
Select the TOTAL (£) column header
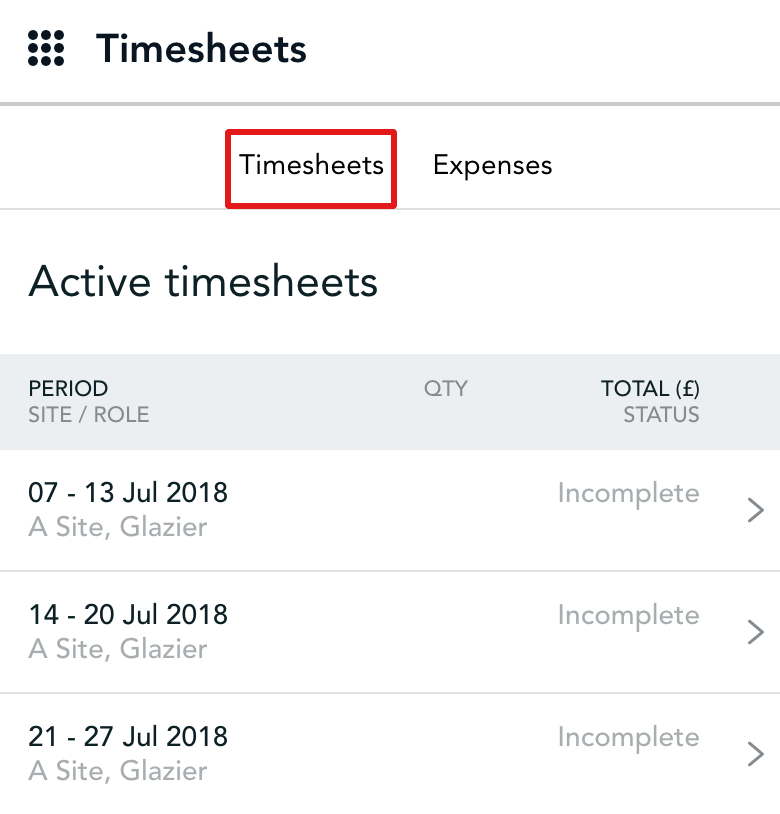pyautogui.click(x=650, y=389)
